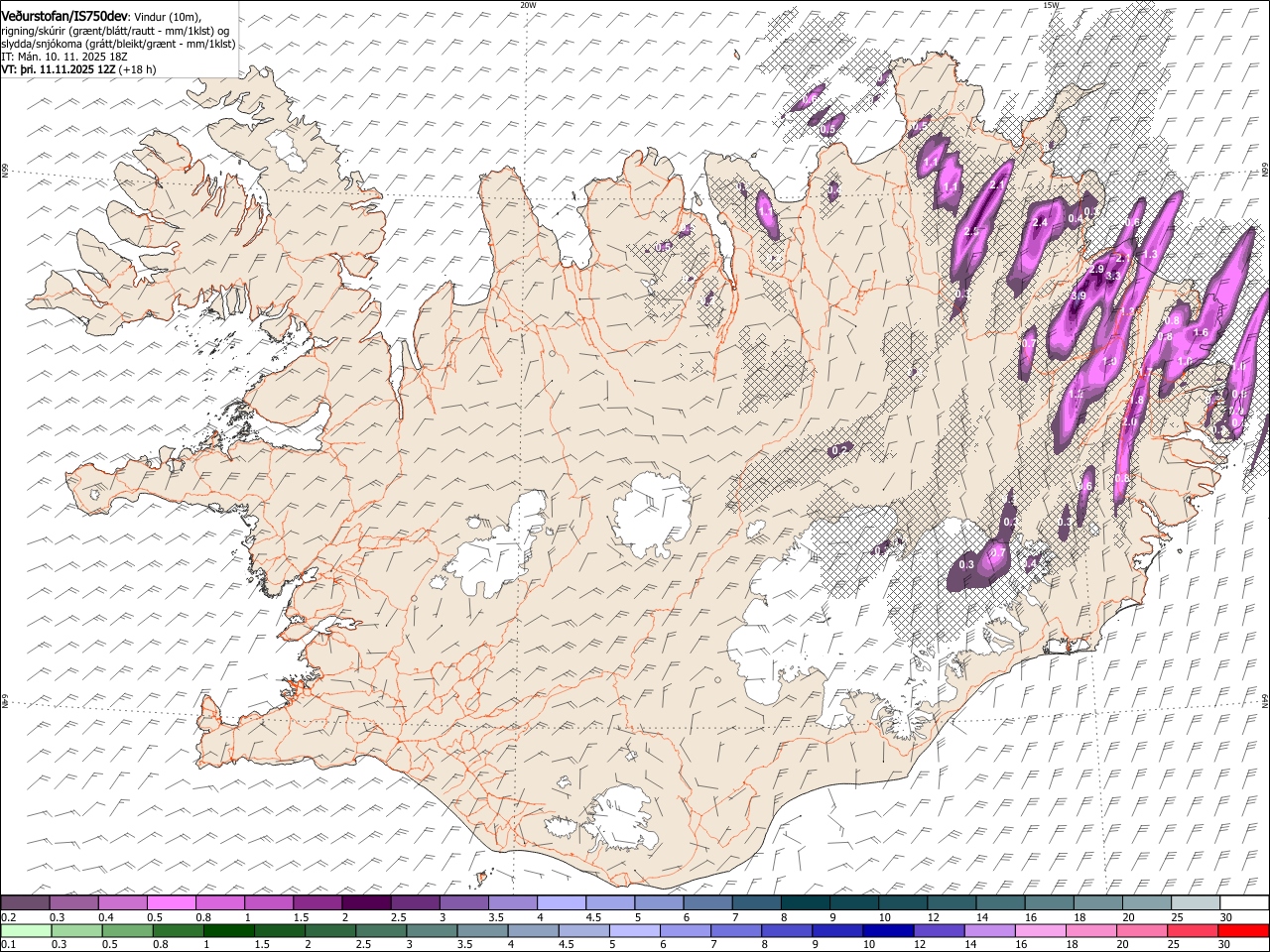This screenshot has height=952, width=1270.
Task: Click the bright pink snow swatch 0.5 to 0.8
Action: point(171,902)
